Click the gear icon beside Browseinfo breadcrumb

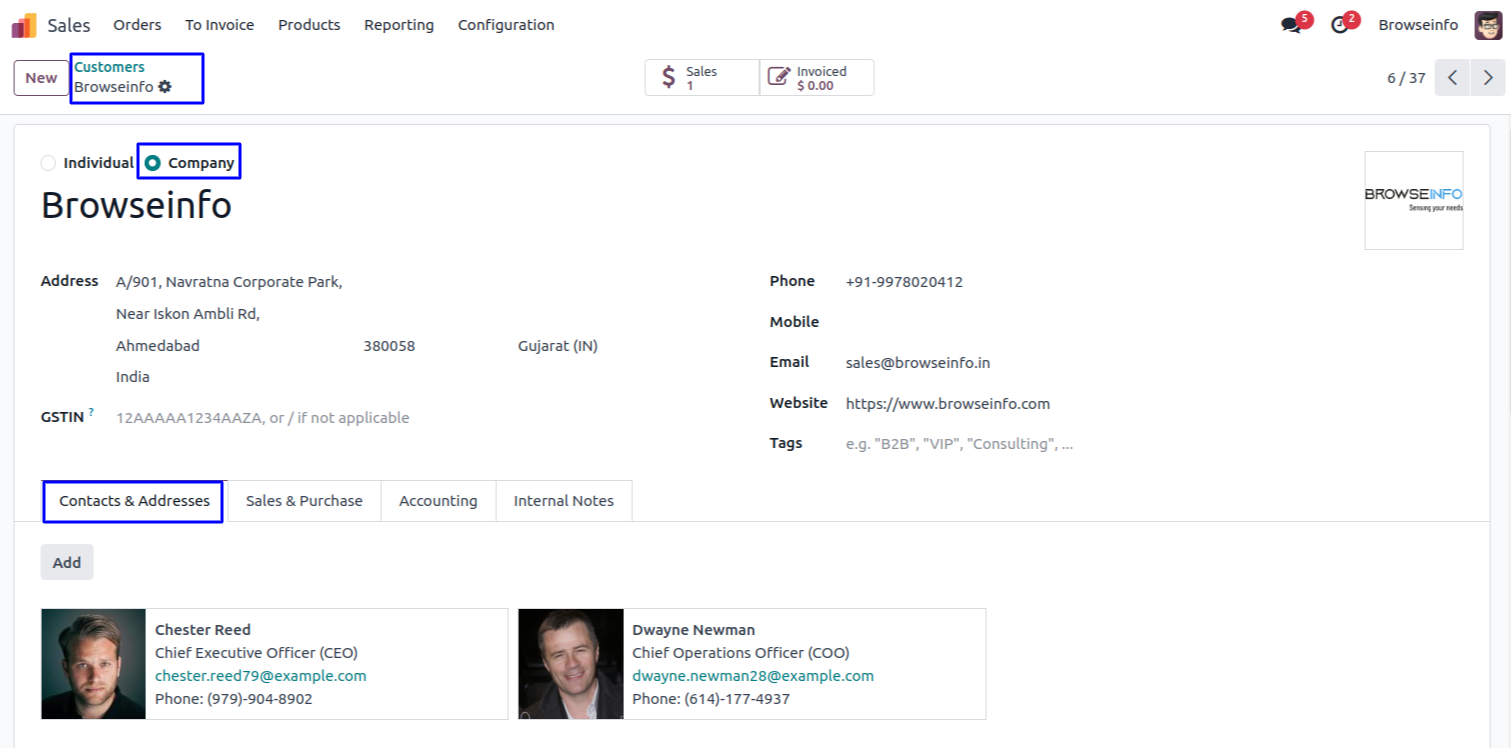[165, 87]
